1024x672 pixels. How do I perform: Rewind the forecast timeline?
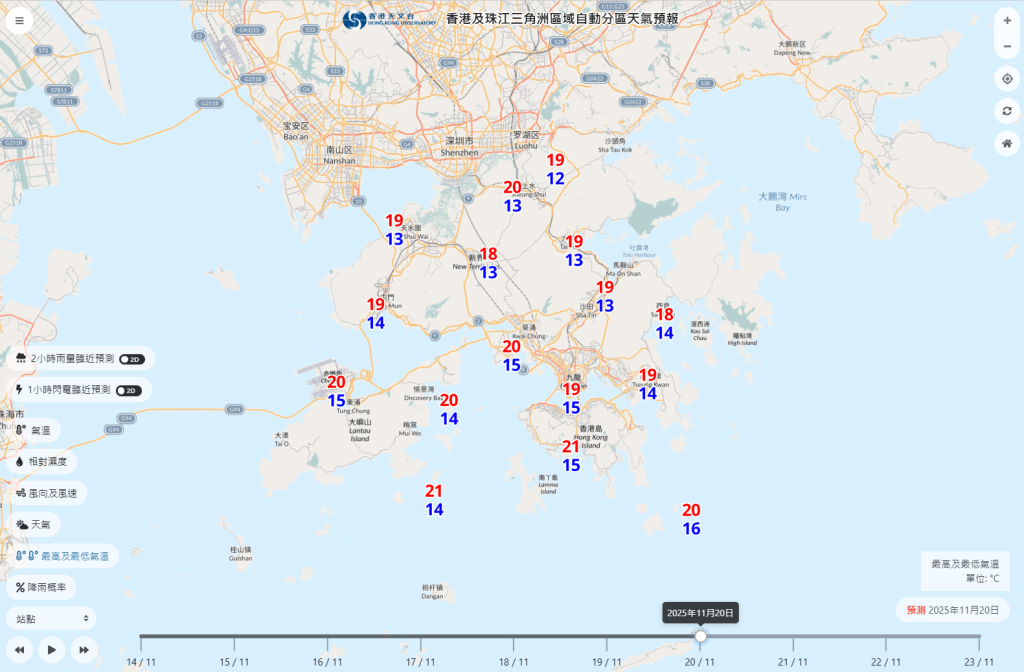pos(19,650)
